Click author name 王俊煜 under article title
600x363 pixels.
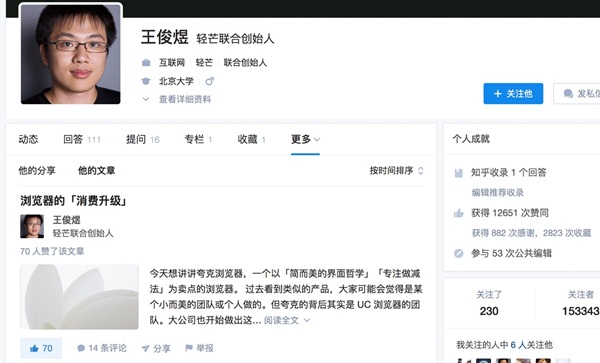67,220
